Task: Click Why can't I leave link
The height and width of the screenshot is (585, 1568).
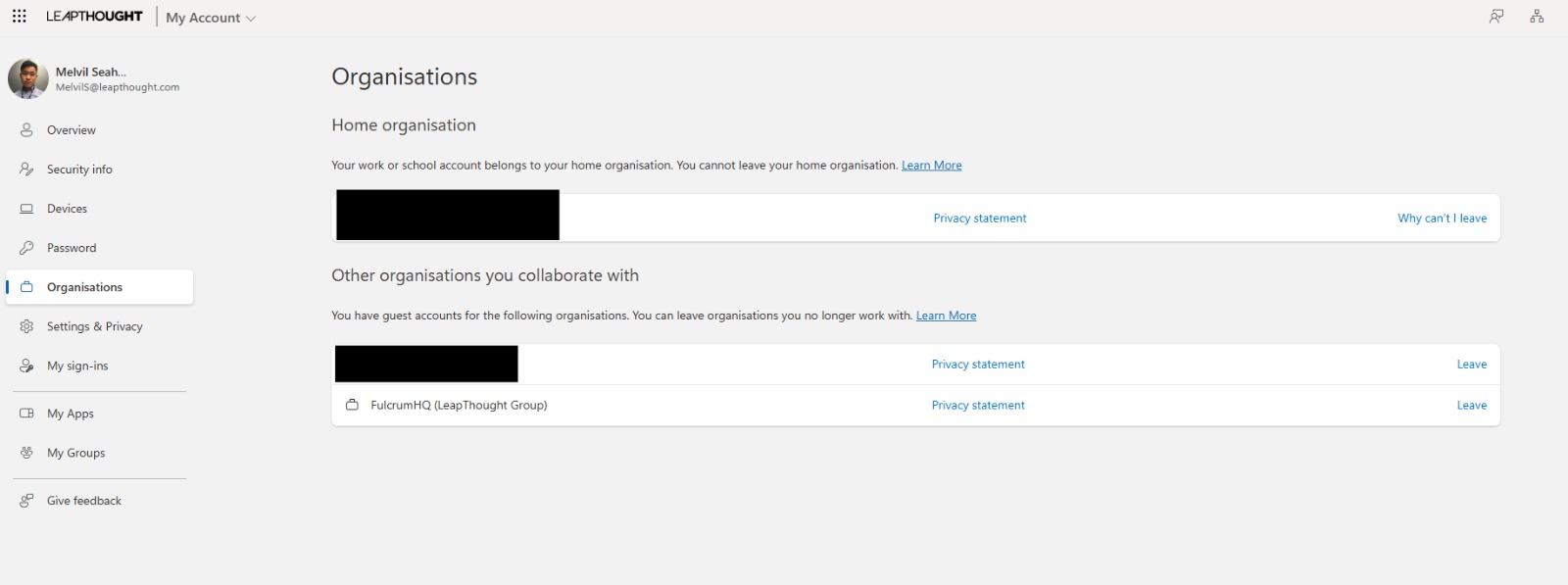Action: click(x=1442, y=219)
